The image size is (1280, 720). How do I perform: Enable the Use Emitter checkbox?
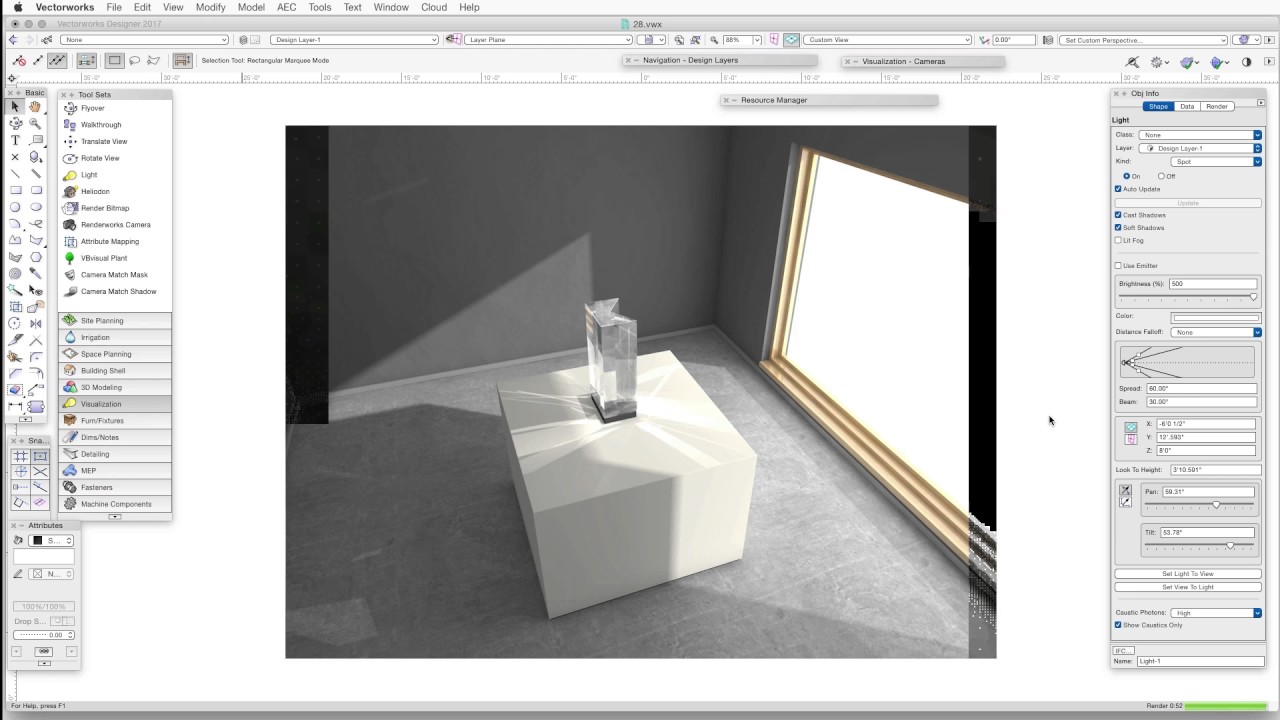point(1118,266)
